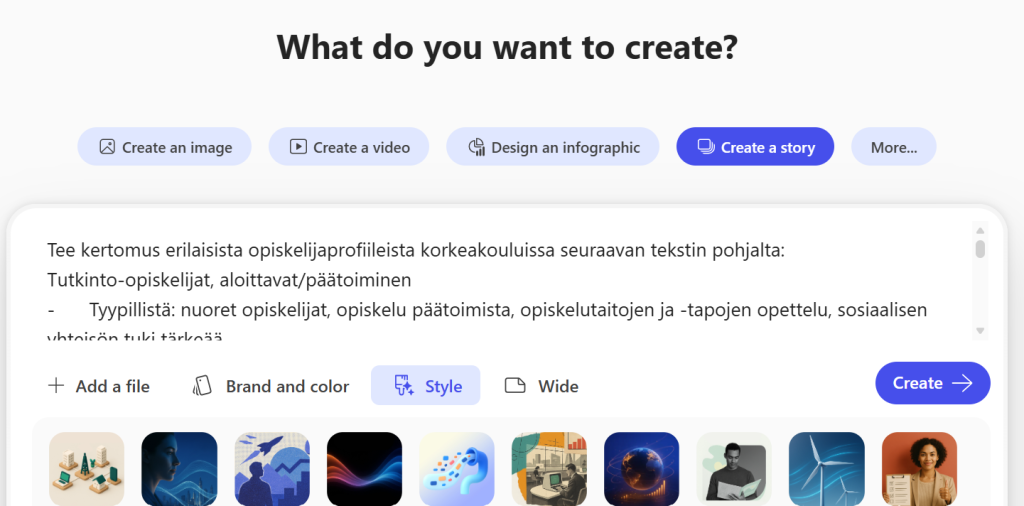
Task: Choose the glowing Earth globe style
Action: coord(641,468)
